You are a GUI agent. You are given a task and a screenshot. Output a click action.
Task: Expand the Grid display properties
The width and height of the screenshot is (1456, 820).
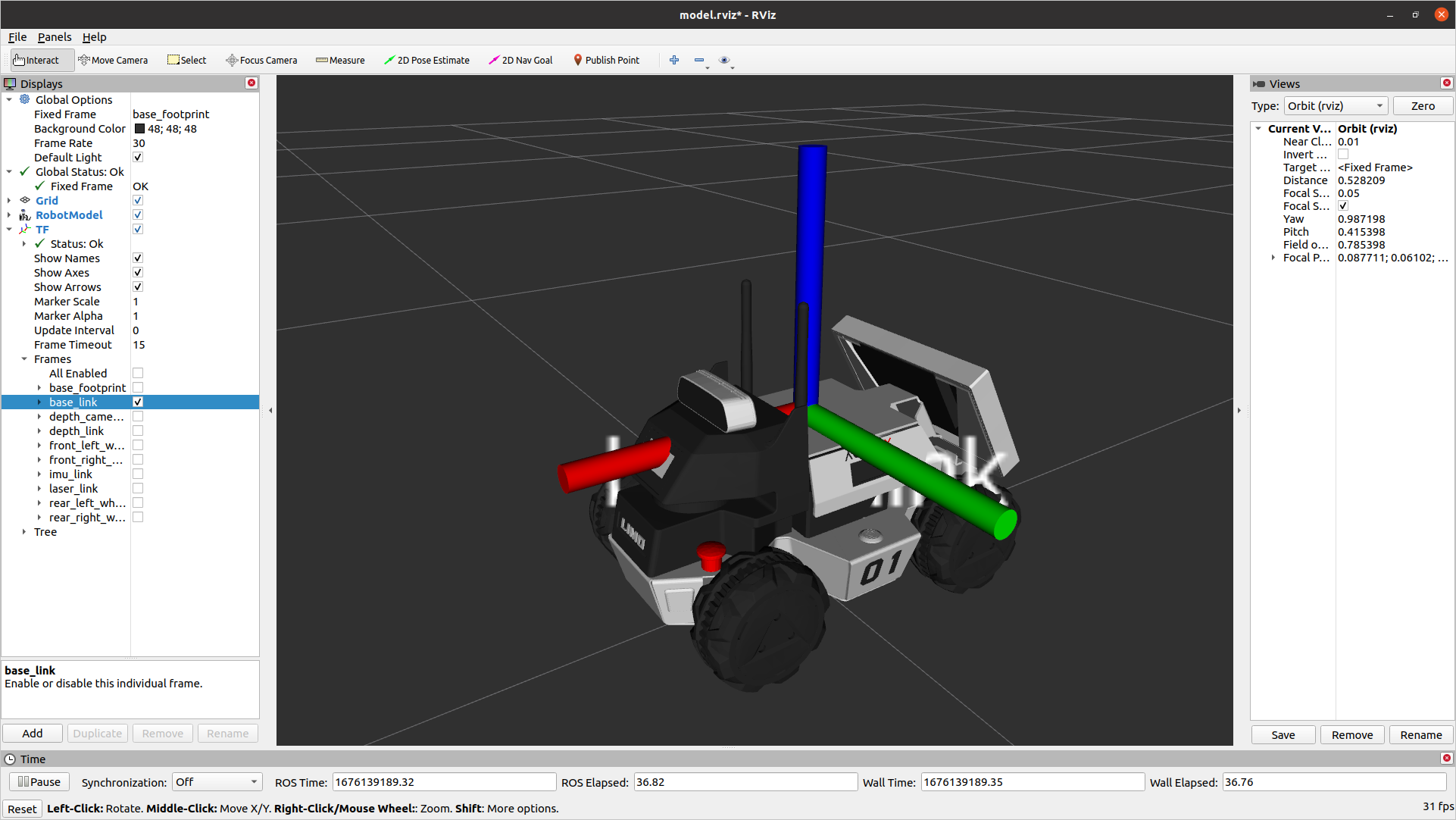(x=9, y=200)
